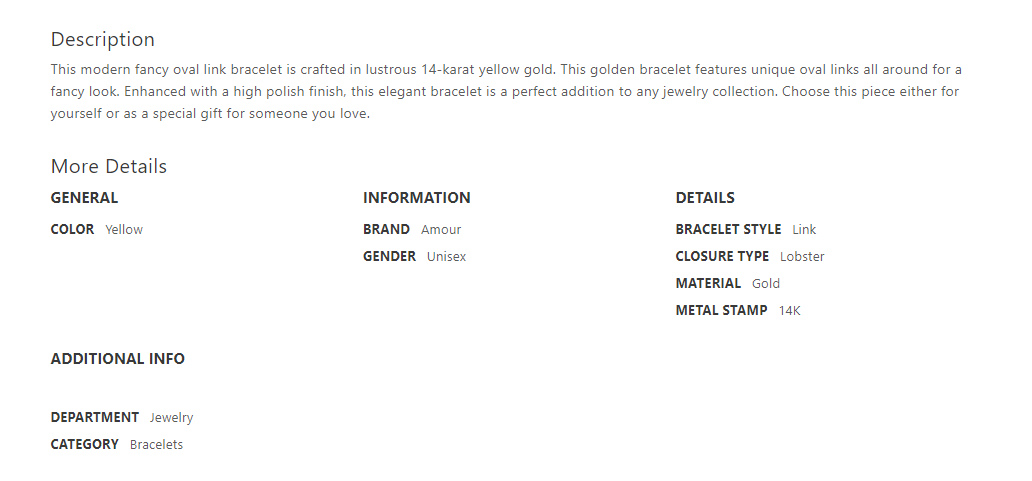
Task: Click the Amour brand name
Action: pyautogui.click(x=441, y=230)
